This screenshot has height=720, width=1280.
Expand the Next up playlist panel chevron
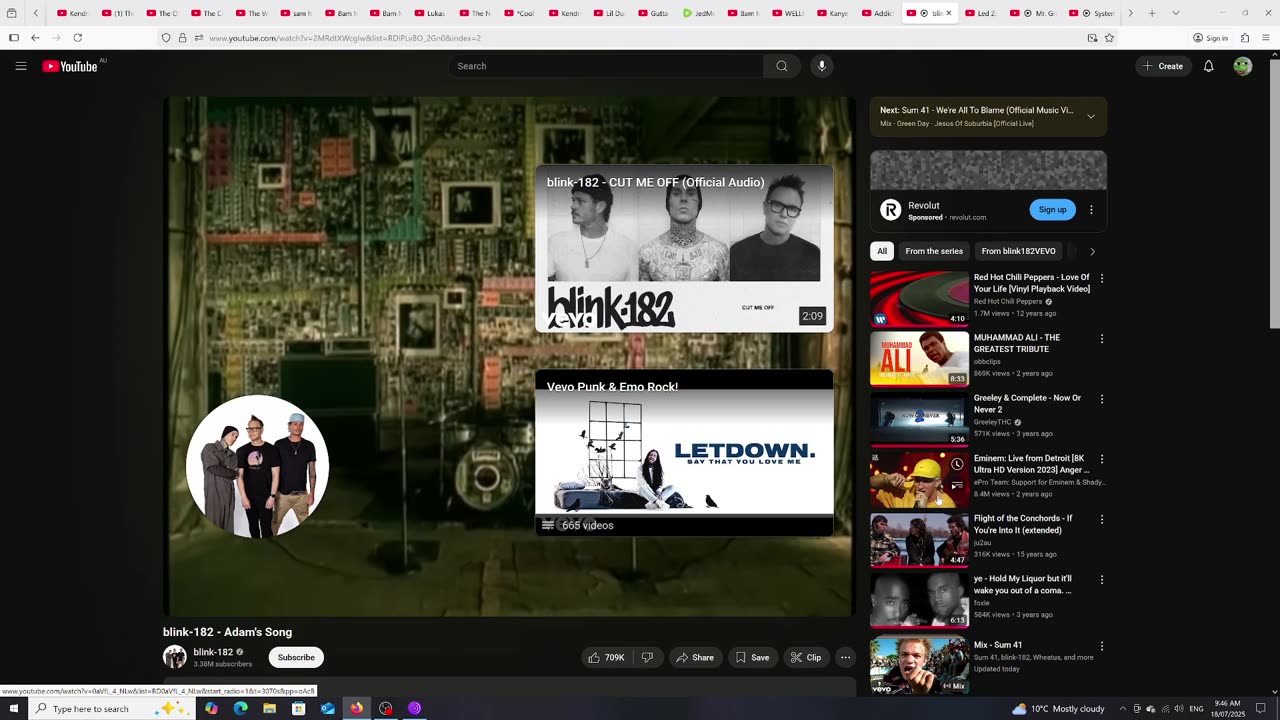[1091, 116]
